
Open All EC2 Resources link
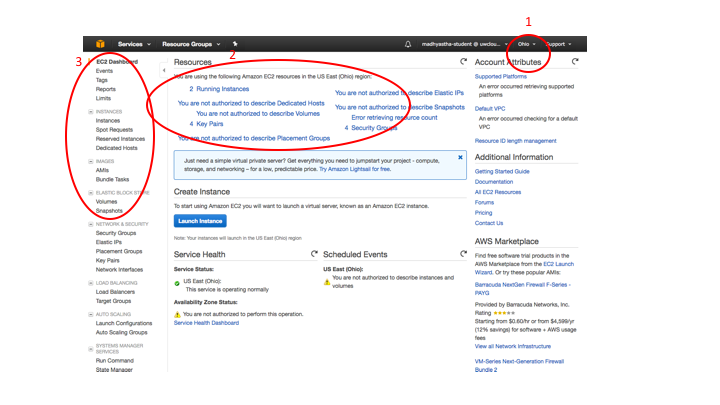point(498,192)
